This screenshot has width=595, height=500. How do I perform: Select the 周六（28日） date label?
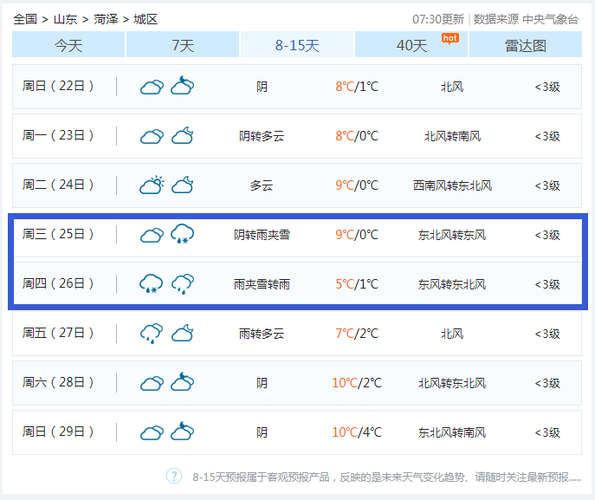[58, 382]
